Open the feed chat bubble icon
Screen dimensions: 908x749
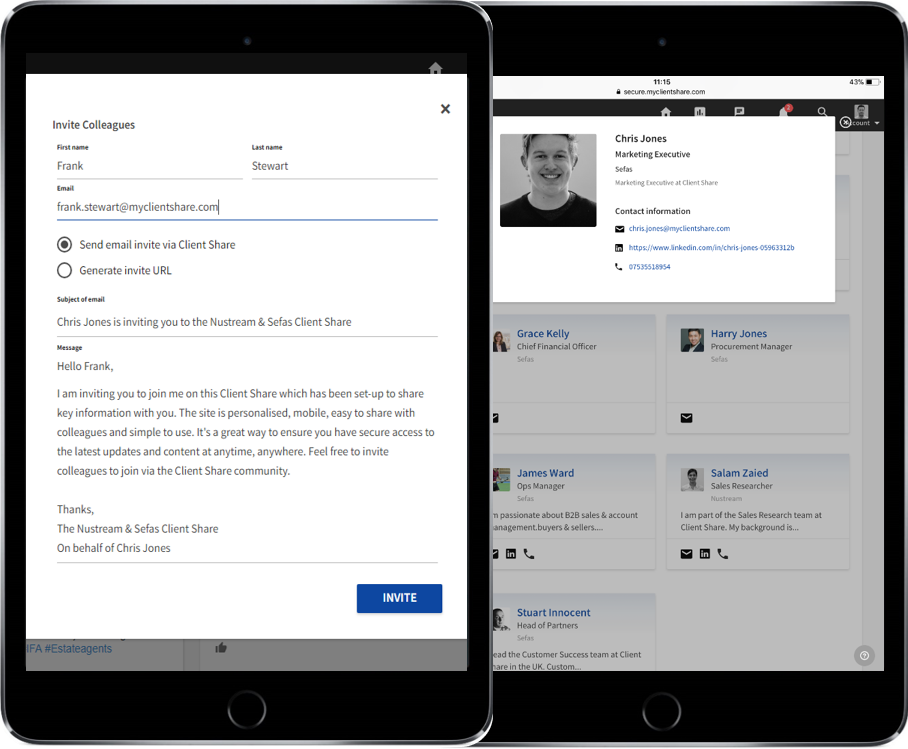pos(739,113)
